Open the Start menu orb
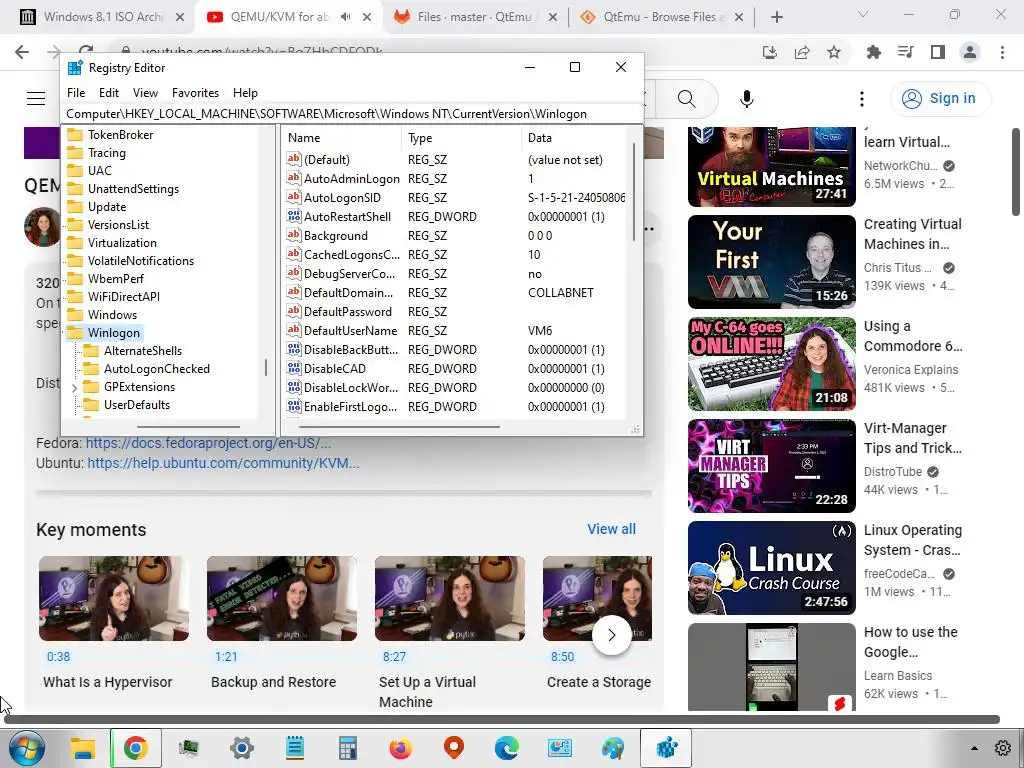Viewport: 1024px width, 768px height. 27,748
